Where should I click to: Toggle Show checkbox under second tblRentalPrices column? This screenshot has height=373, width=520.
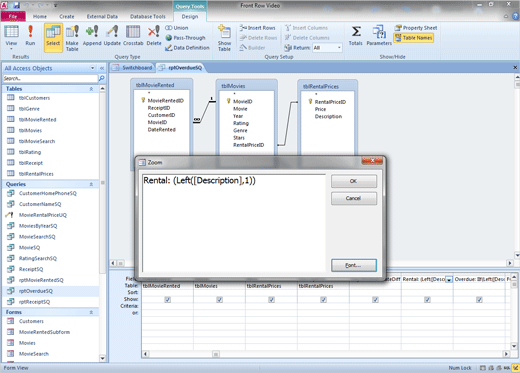coord(323,300)
